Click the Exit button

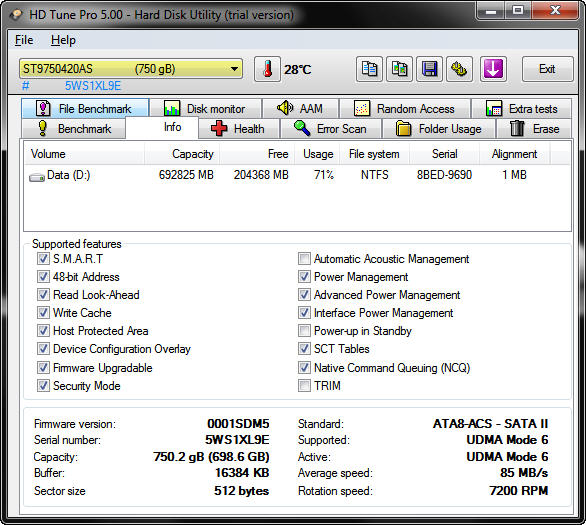[547, 69]
